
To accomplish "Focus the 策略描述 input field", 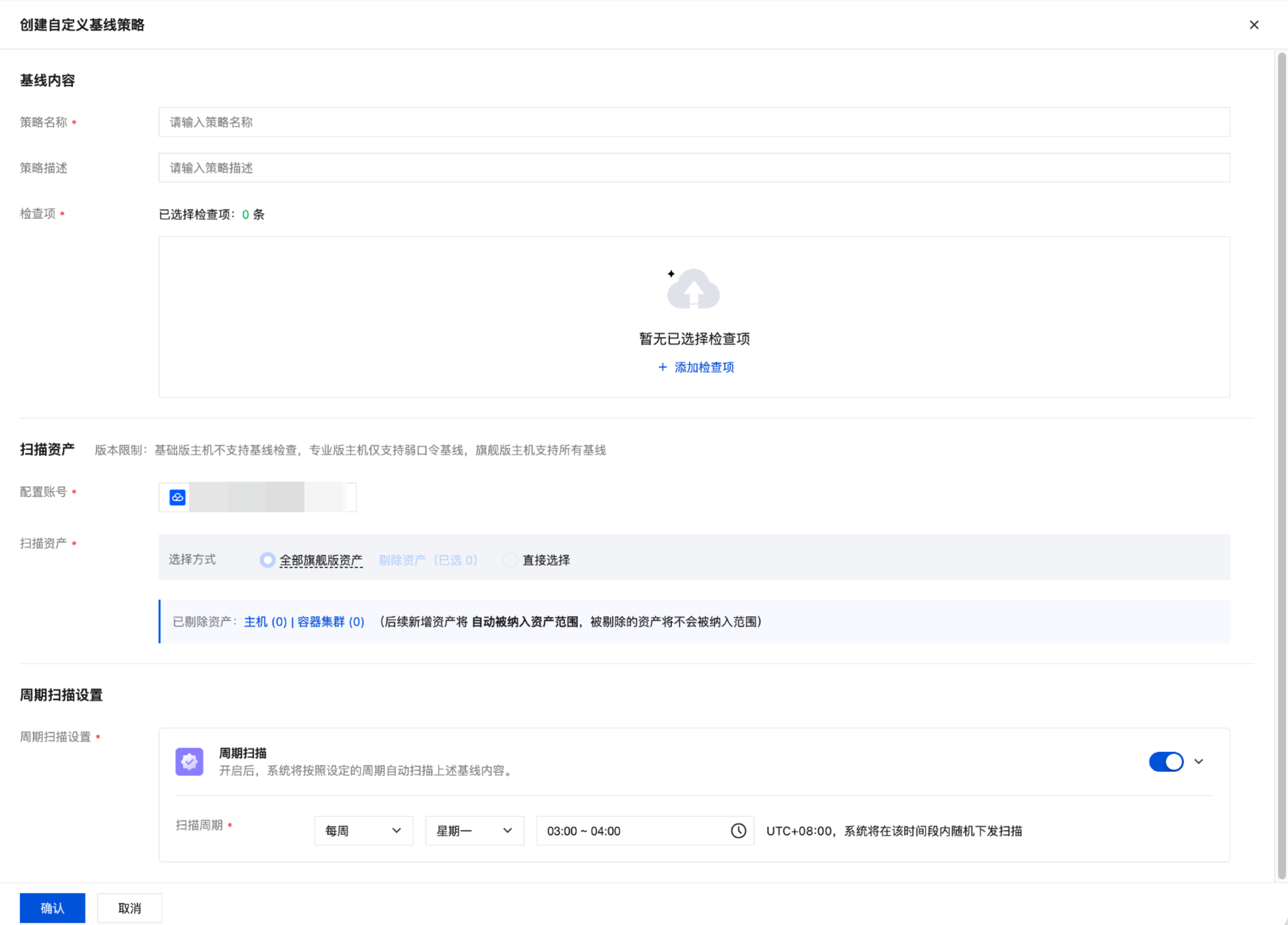I will (x=694, y=168).
